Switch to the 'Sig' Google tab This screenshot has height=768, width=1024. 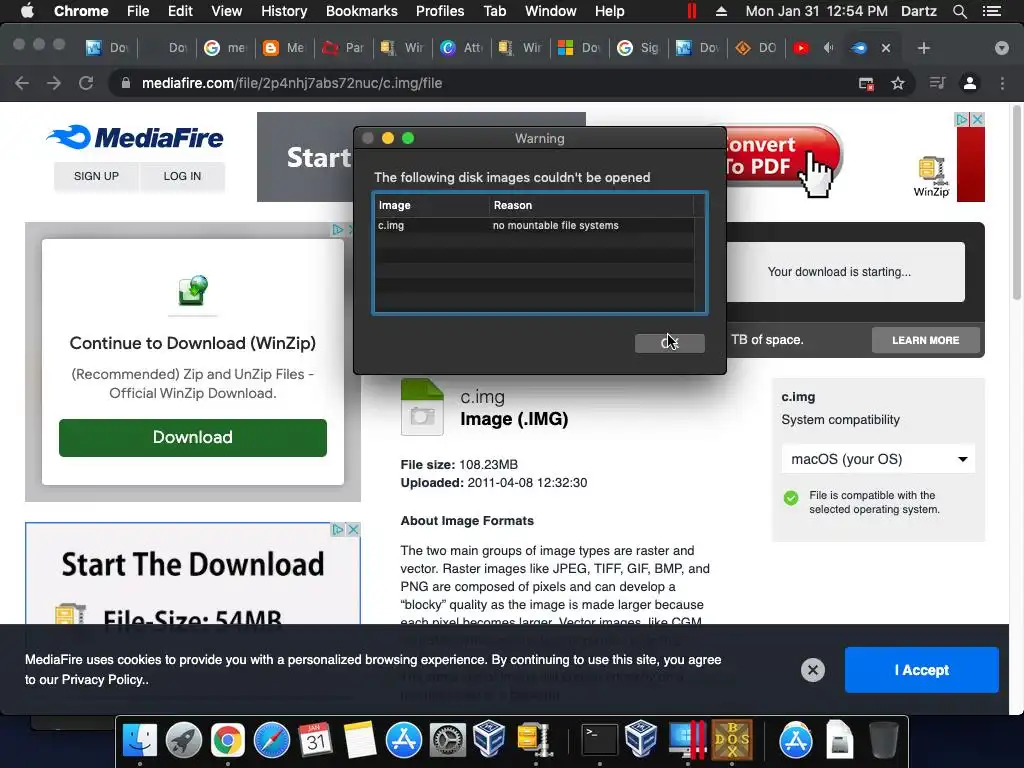tap(638, 48)
